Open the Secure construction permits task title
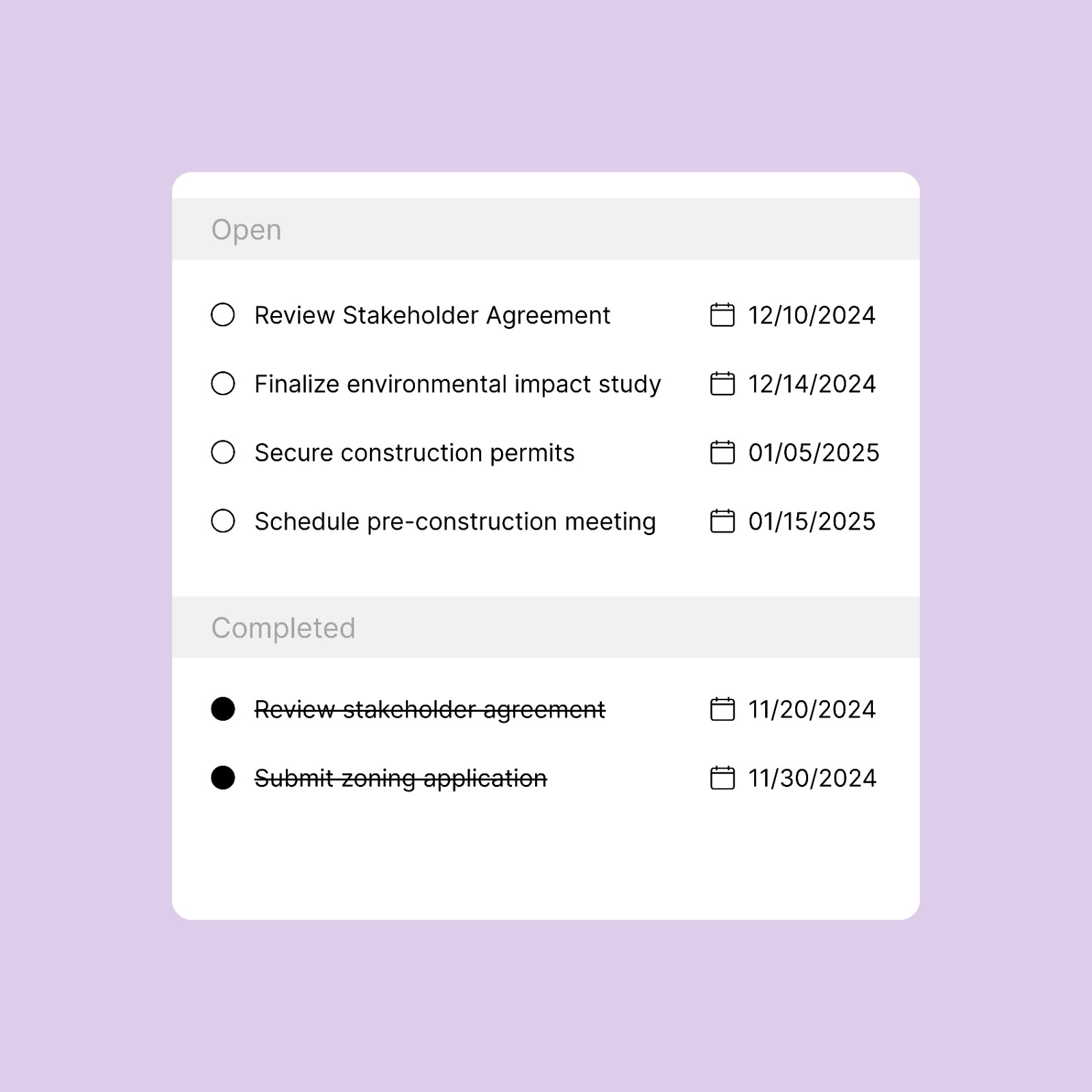The width and height of the screenshot is (1092, 1092). pos(414,453)
